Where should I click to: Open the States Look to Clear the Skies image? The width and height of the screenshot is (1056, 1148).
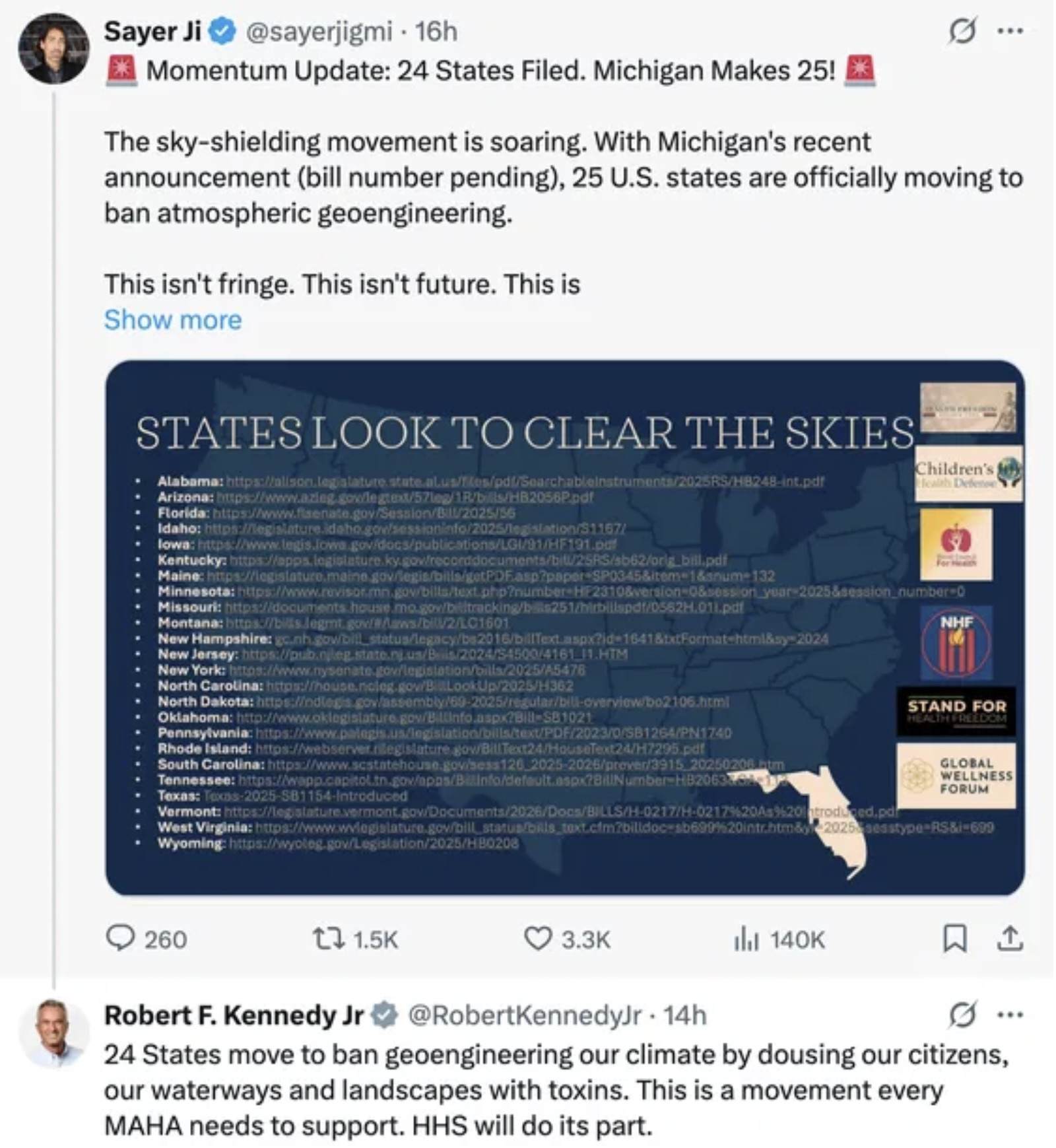click(x=564, y=627)
